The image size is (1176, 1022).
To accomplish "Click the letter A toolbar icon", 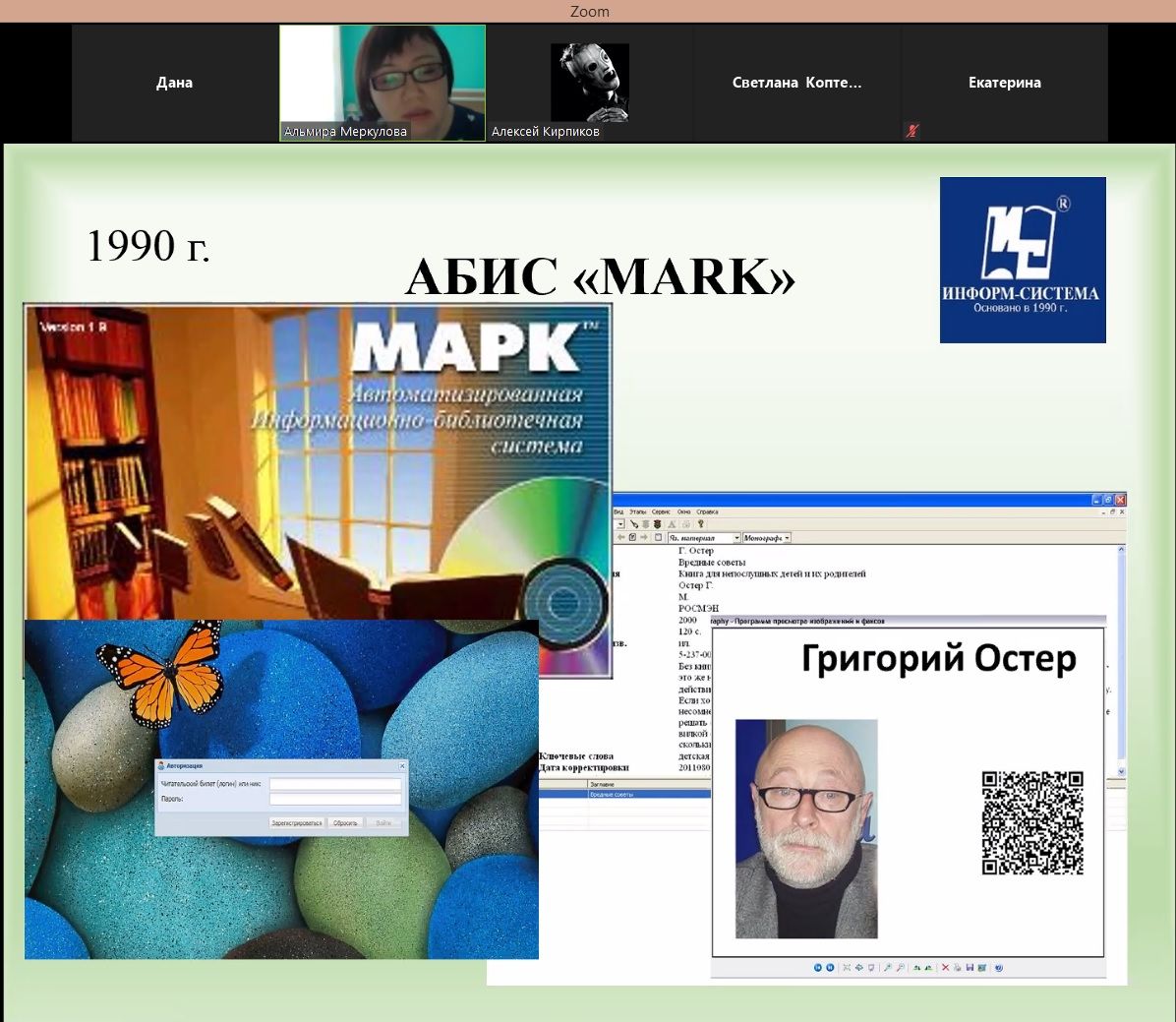I will coord(672,524).
